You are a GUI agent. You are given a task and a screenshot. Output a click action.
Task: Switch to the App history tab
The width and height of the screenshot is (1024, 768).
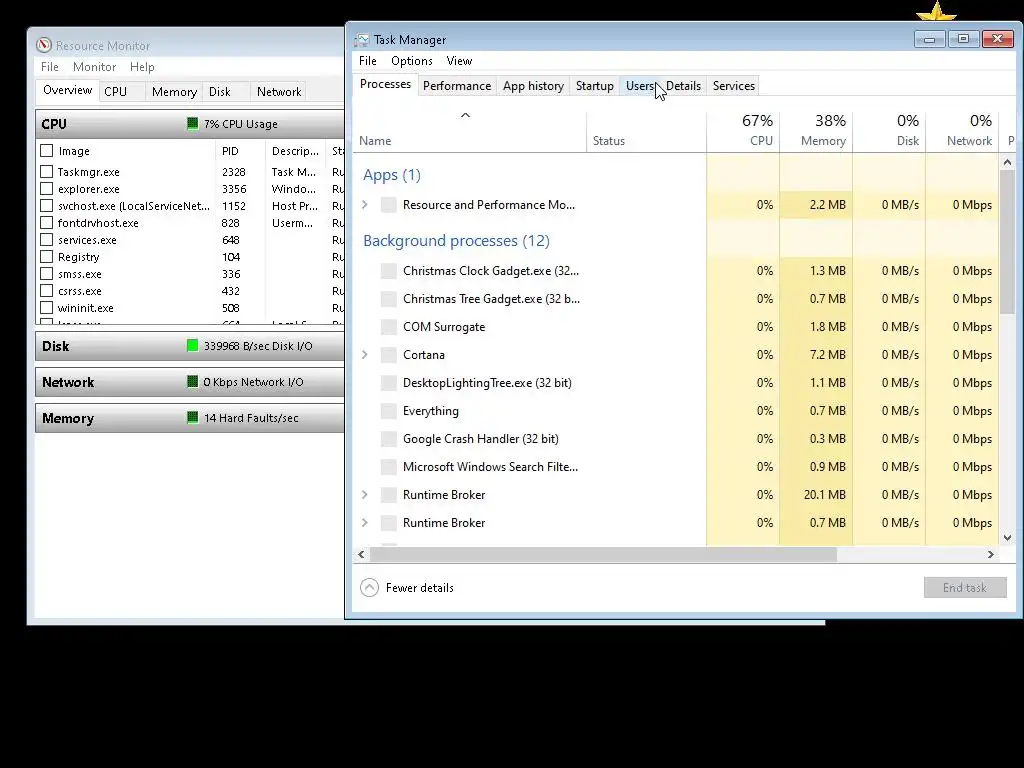[533, 86]
